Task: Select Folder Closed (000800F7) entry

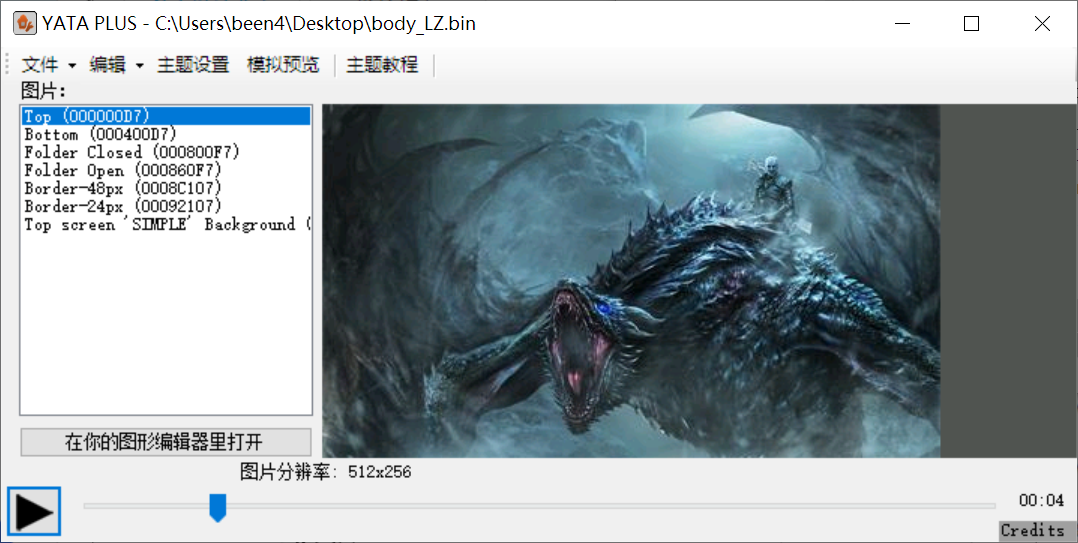Action: click(166, 152)
